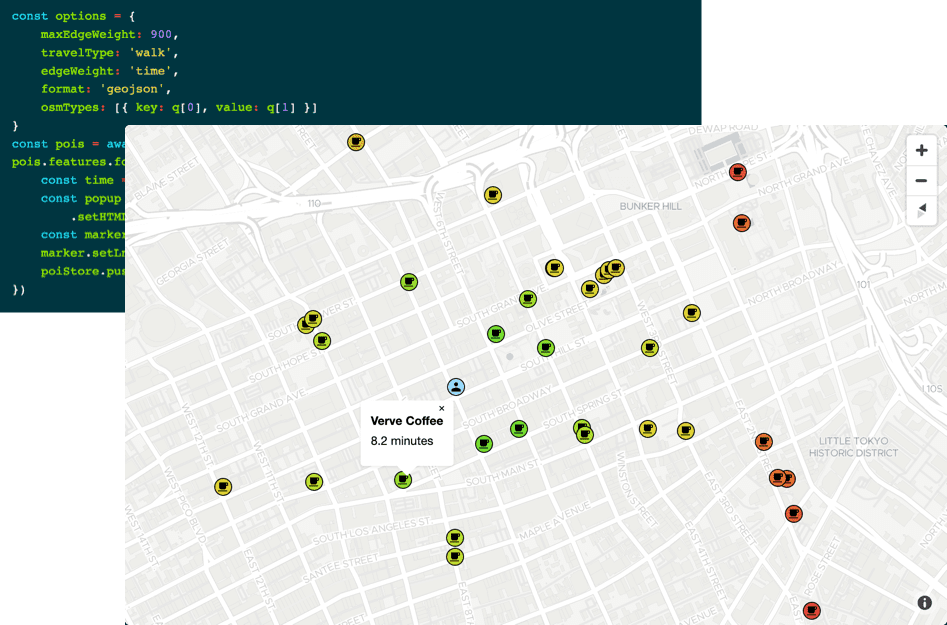Select green coffee marker right of South Broadway label
The image size is (947, 625).
point(519,429)
